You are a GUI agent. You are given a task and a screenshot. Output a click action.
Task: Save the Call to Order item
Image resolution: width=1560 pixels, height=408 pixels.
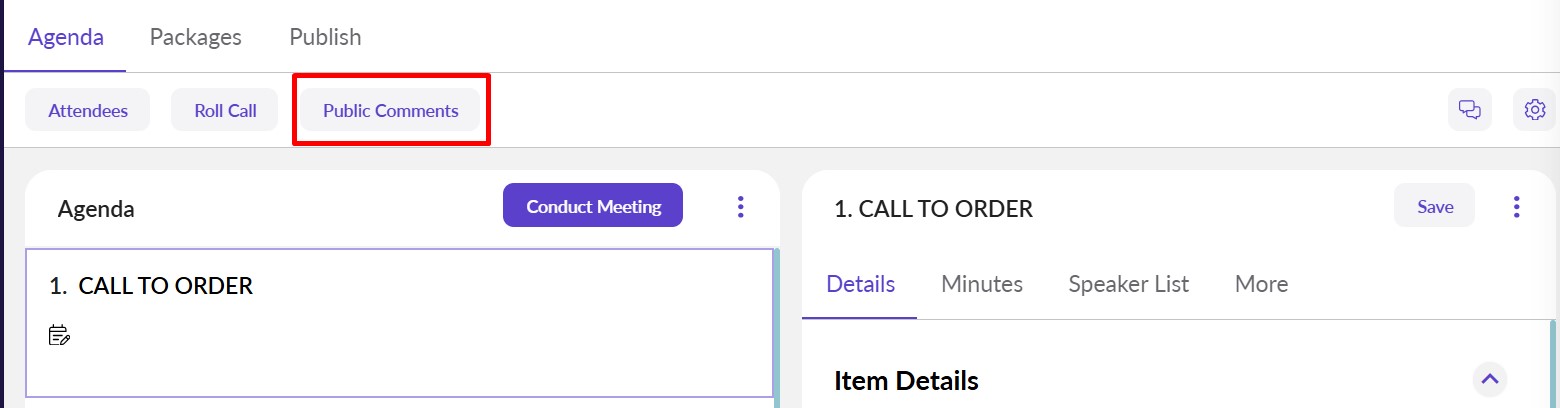(1434, 206)
